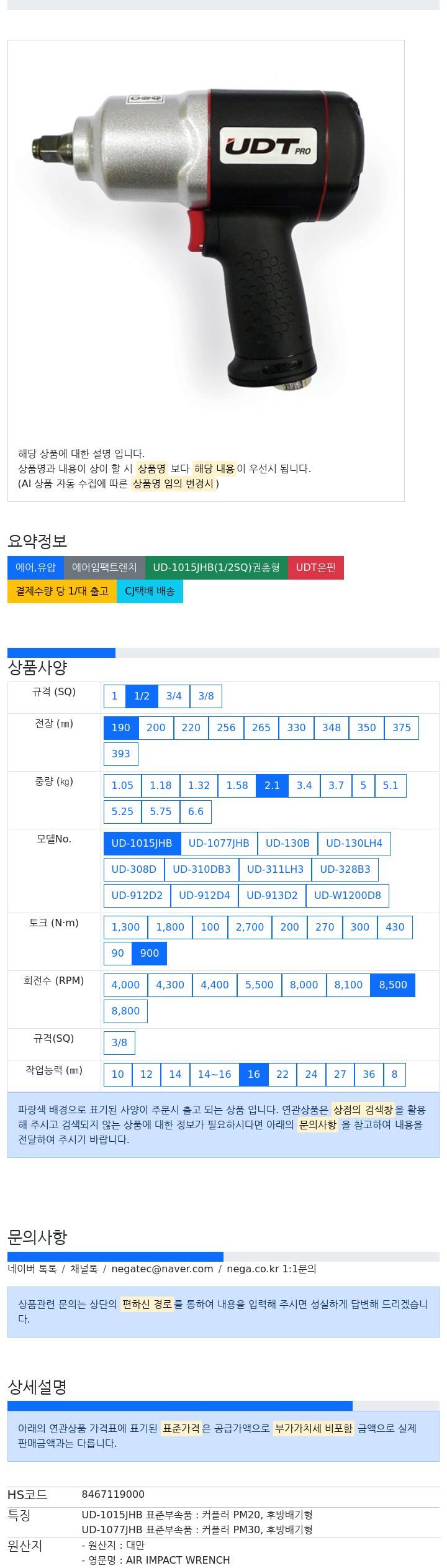Image resolution: width=447 pixels, height=1568 pixels.
Task: Open model UD-W1200D8 option
Action: coord(348,895)
